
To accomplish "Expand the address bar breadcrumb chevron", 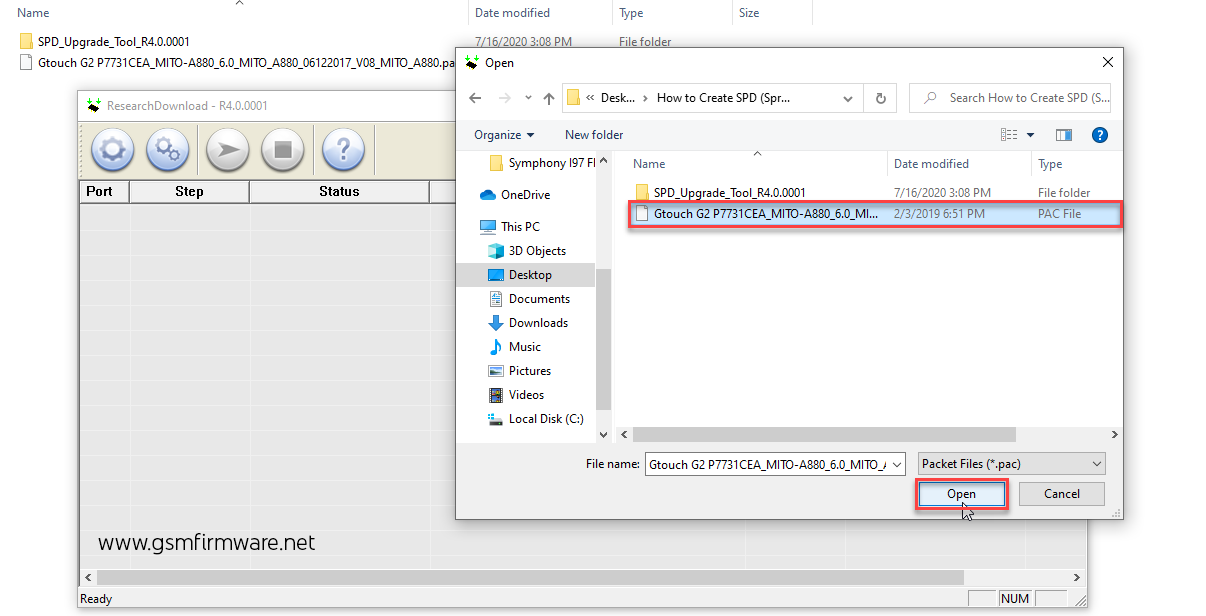I will click(x=847, y=98).
